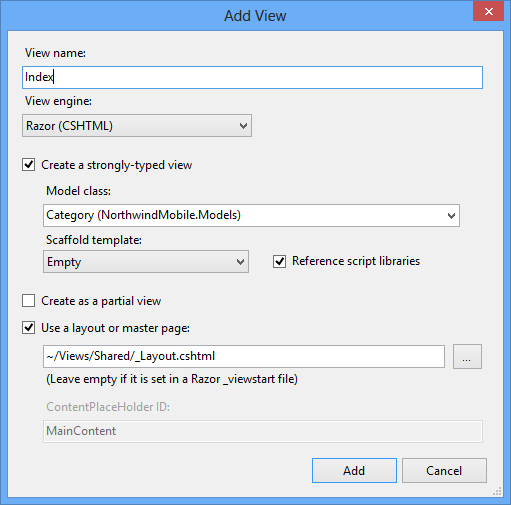Click the Add button
This screenshot has height=505, width=511.
click(354, 470)
